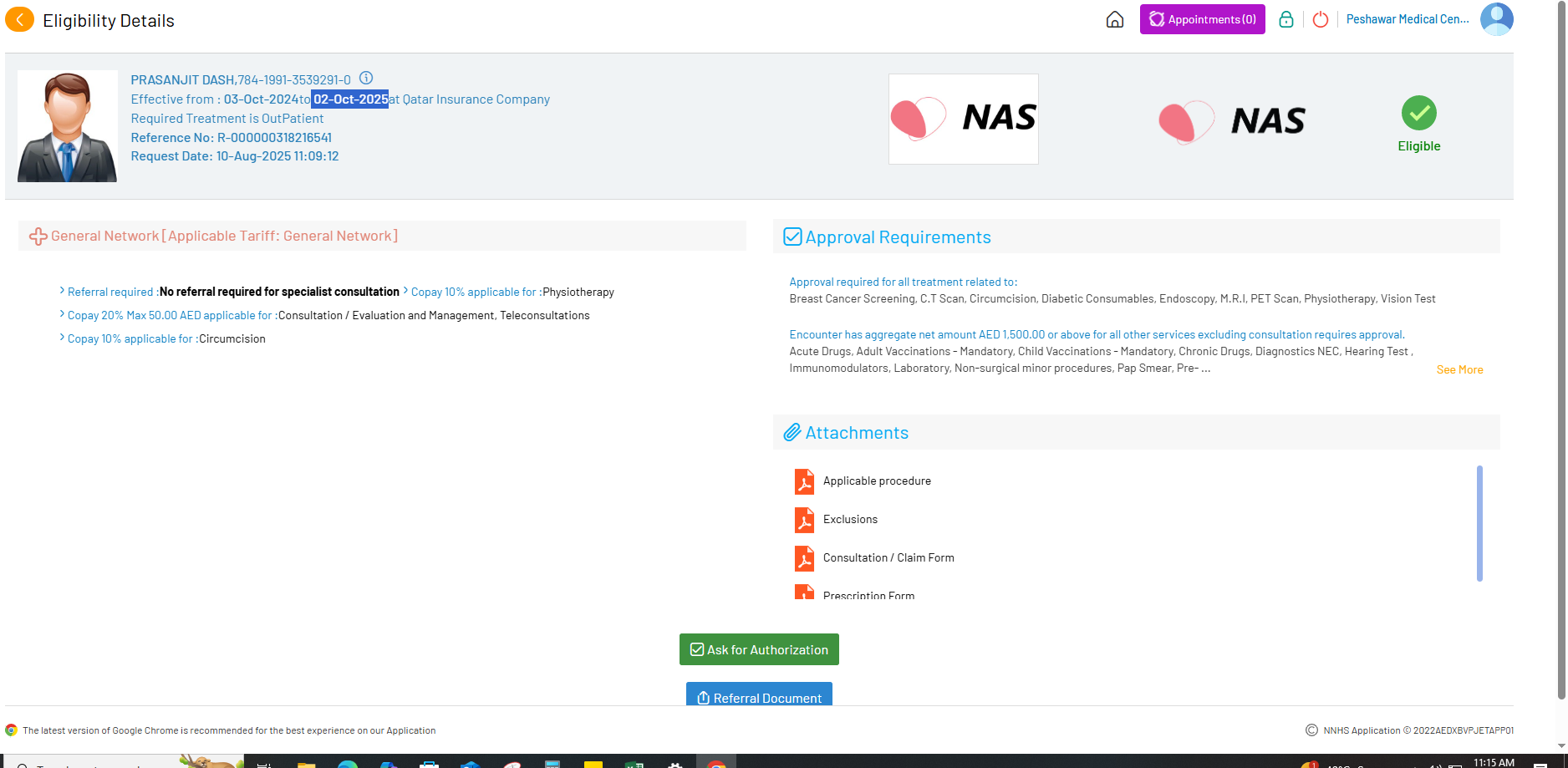This screenshot has height=768, width=1568.
Task: Expand the Copay 20% Max 50.00 AED chevron
Action: point(62,314)
